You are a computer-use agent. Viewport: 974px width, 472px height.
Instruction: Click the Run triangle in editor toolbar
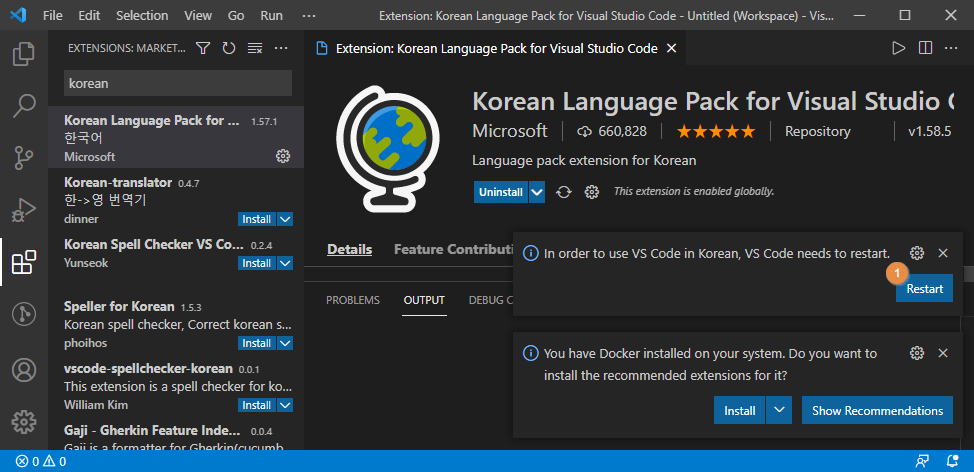coord(898,48)
